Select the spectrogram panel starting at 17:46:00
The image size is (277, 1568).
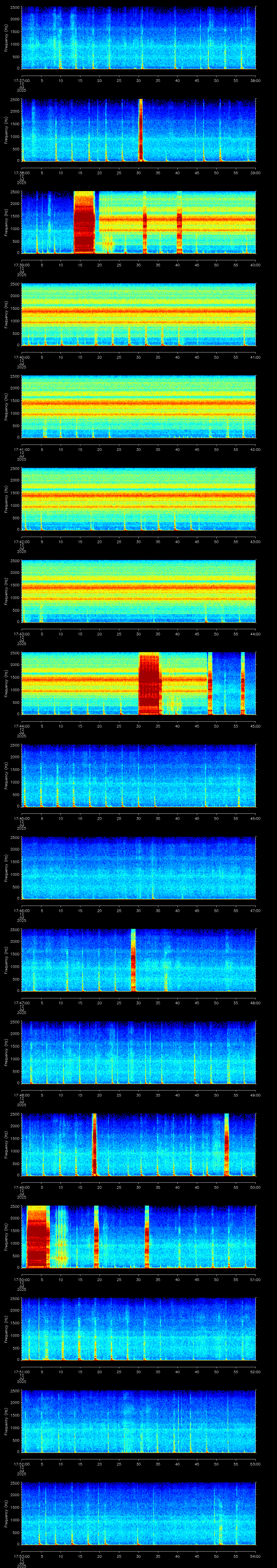point(138,869)
